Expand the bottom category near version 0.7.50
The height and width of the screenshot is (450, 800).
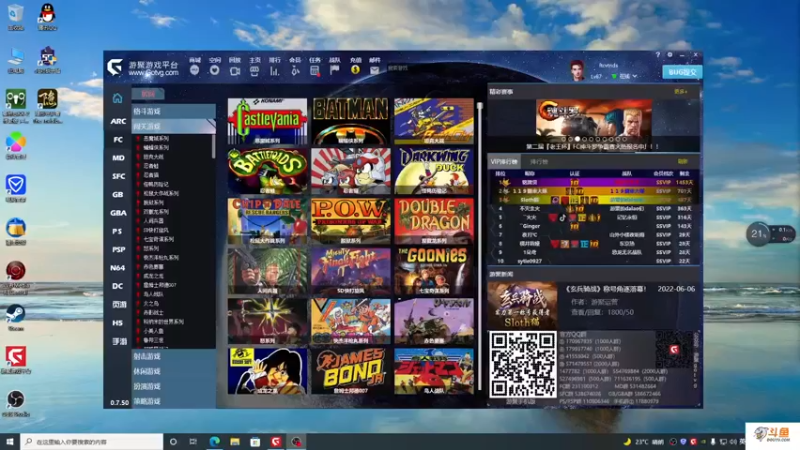click(x=173, y=402)
